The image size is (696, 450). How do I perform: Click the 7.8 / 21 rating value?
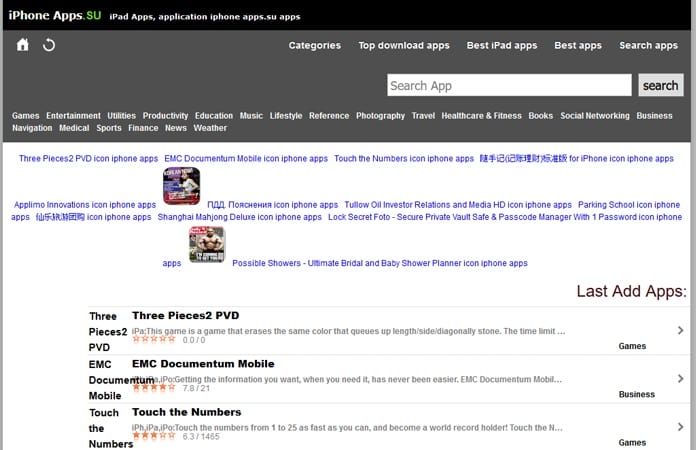[196, 388]
